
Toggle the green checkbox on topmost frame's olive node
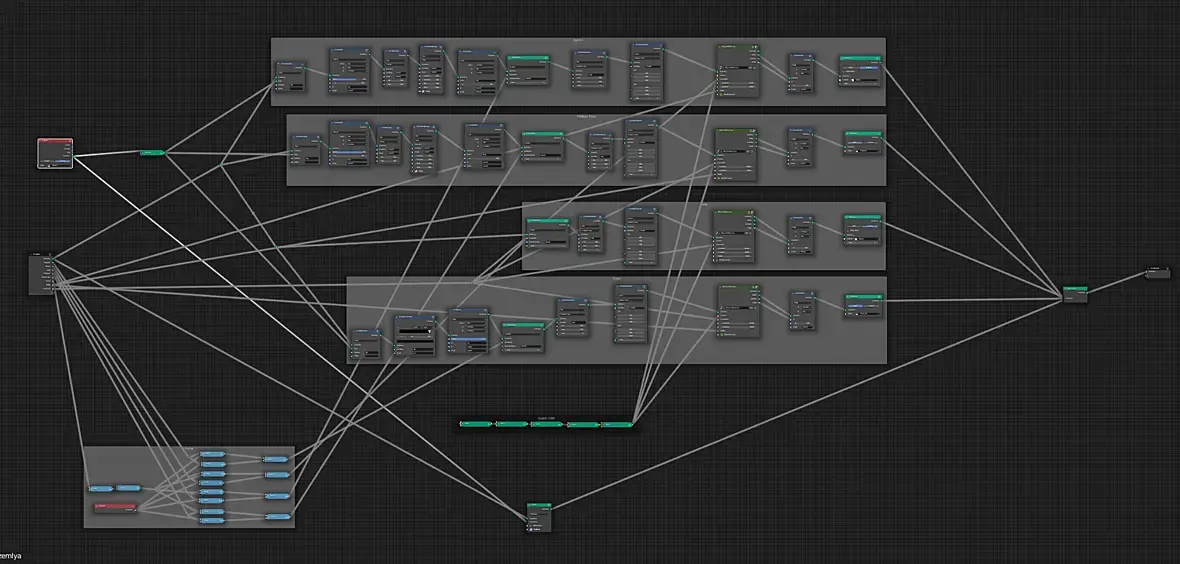(x=721, y=95)
